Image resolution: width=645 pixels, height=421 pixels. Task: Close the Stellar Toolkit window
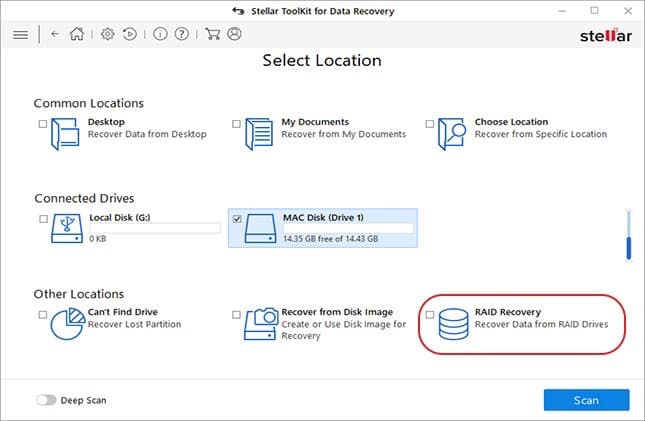pyautogui.click(x=628, y=11)
